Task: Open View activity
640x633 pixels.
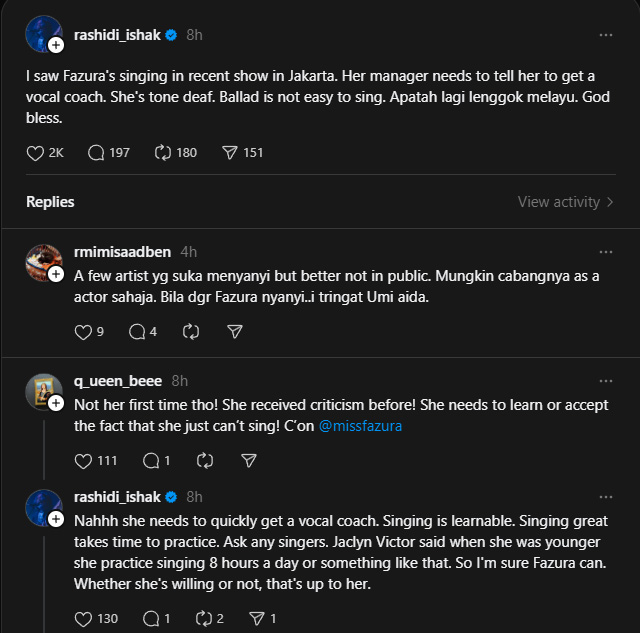Action: click(x=565, y=202)
